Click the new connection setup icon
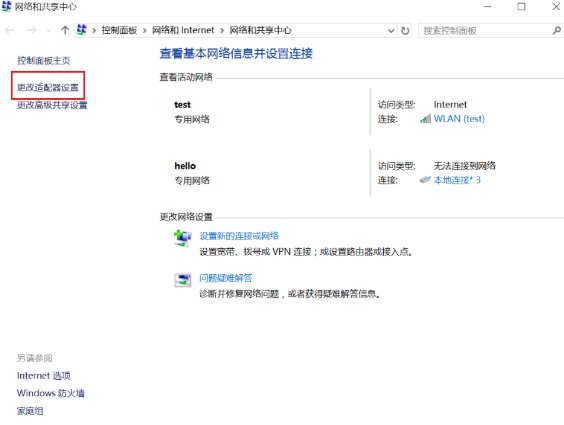 [x=183, y=238]
